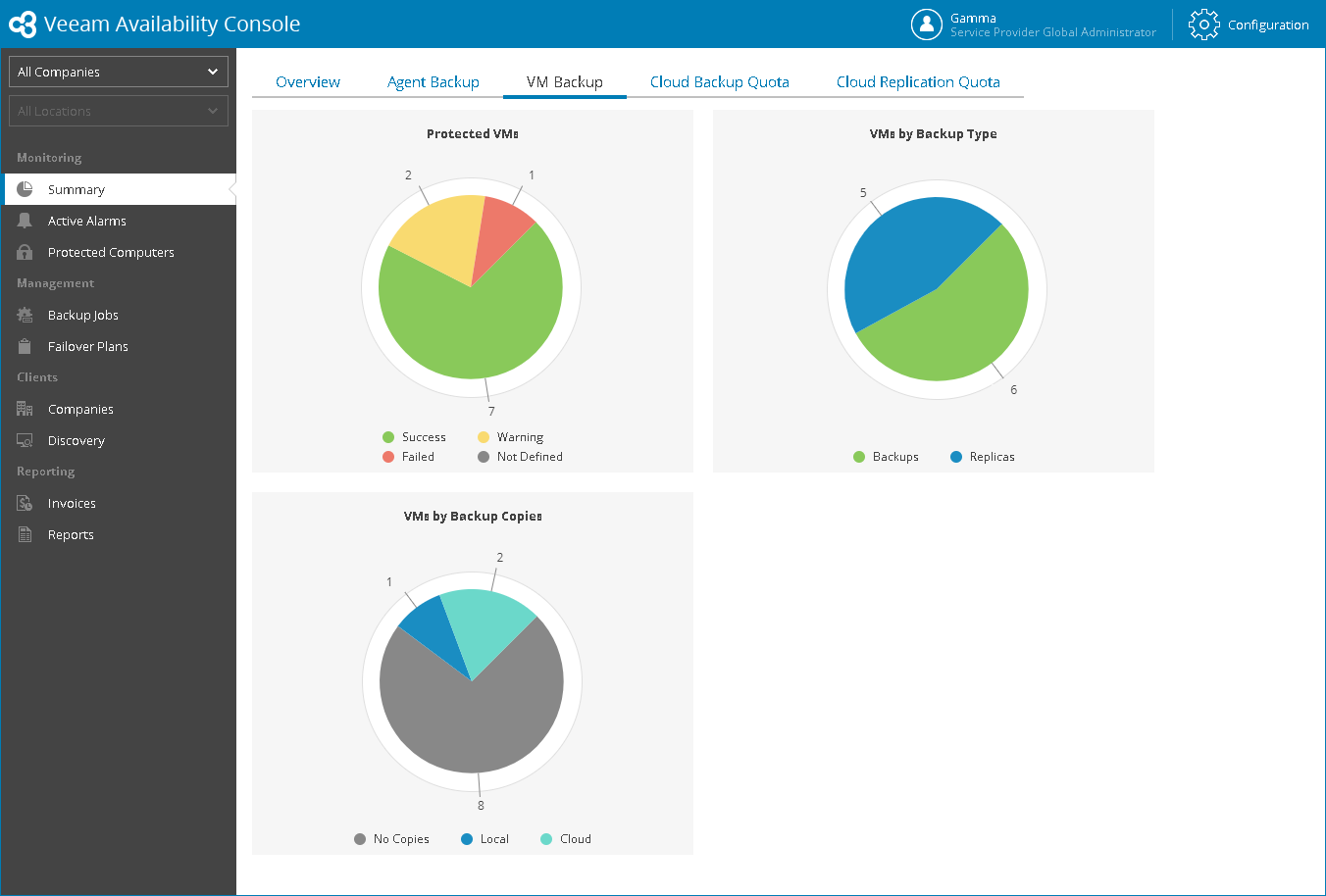
Task: Toggle the No Copies legend marker
Action: tap(360, 839)
